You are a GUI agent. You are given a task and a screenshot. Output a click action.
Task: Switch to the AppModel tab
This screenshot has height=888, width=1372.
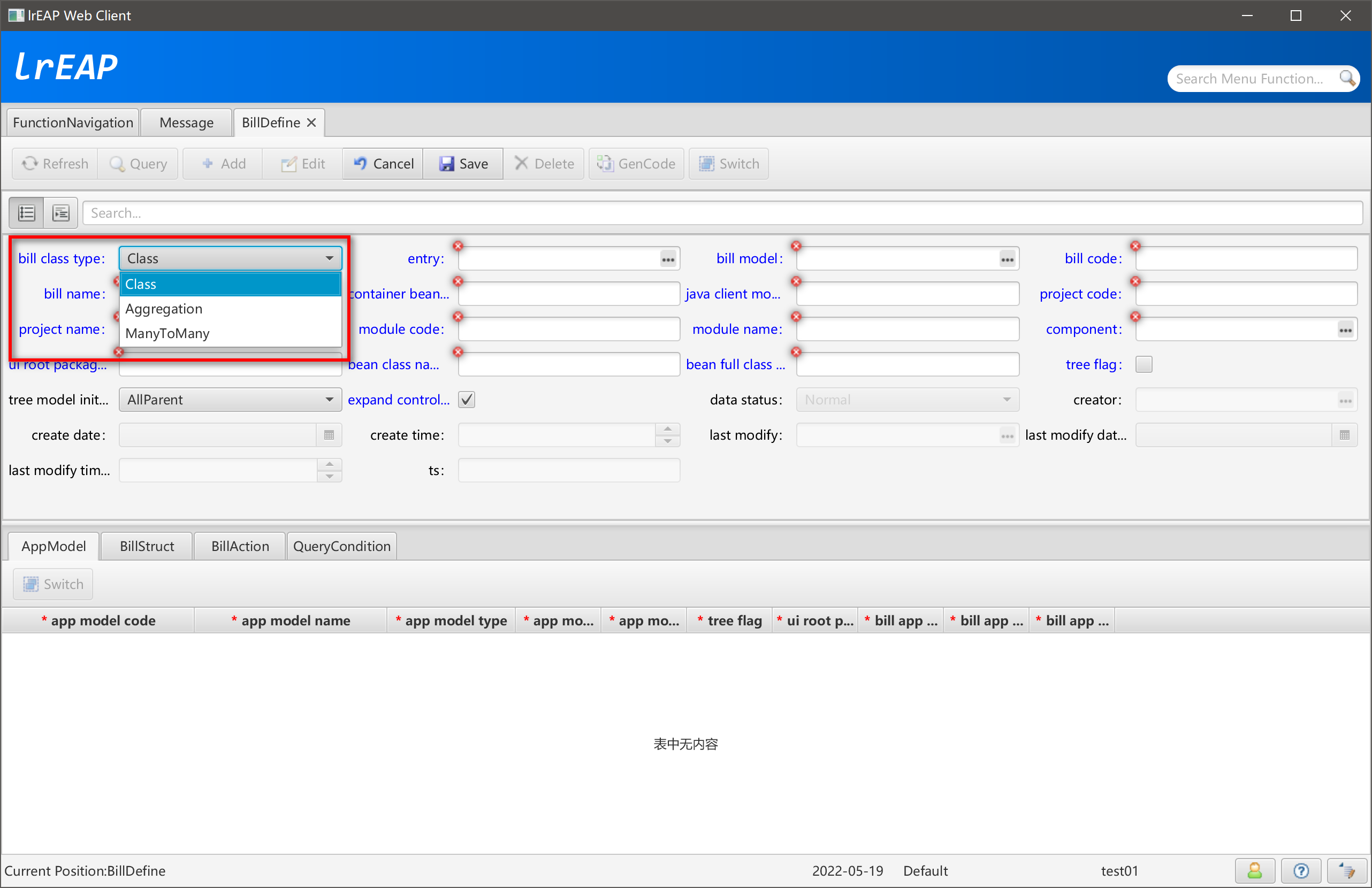click(x=54, y=546)
